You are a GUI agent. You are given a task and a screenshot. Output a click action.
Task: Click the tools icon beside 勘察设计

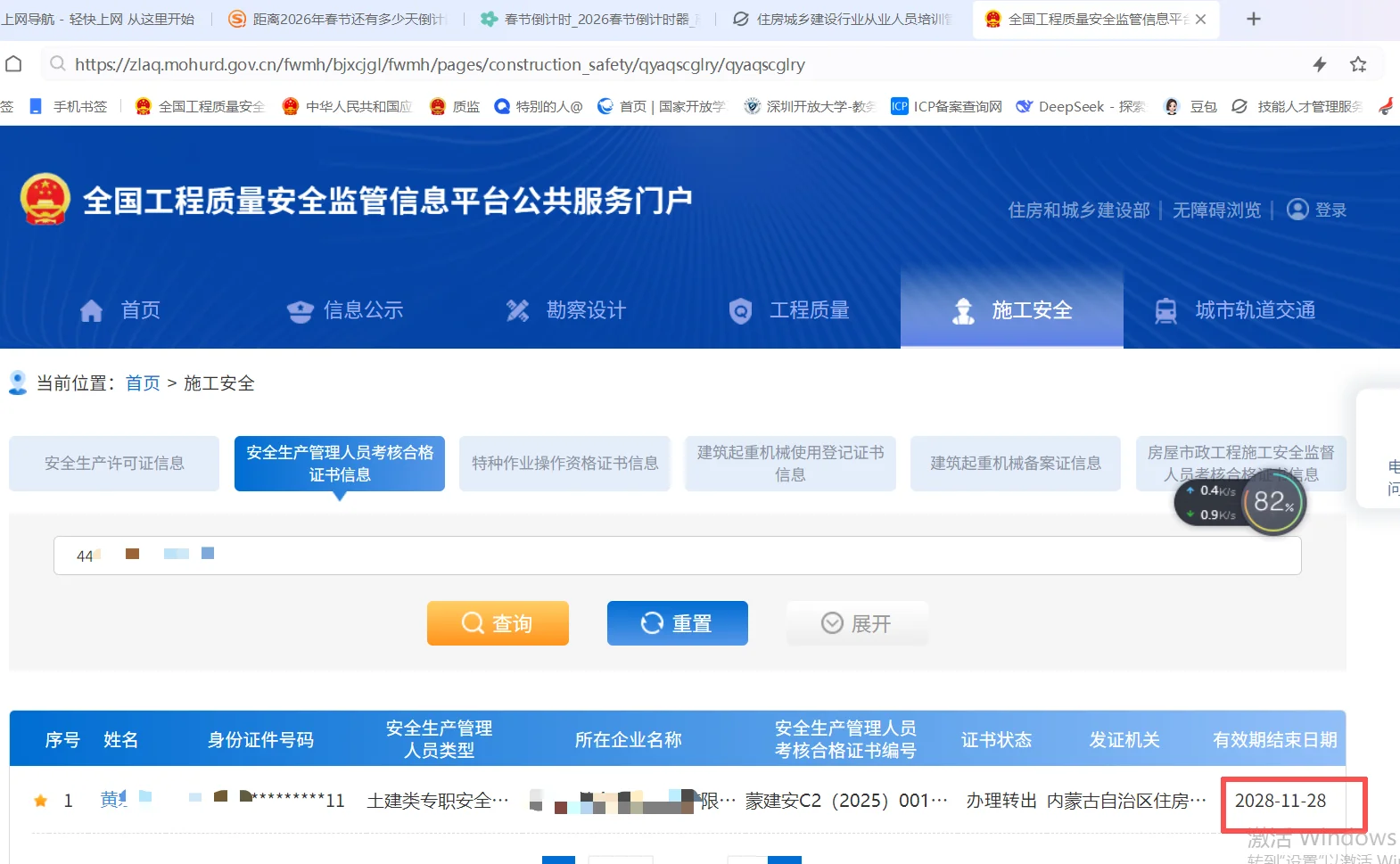pos(518,310)
